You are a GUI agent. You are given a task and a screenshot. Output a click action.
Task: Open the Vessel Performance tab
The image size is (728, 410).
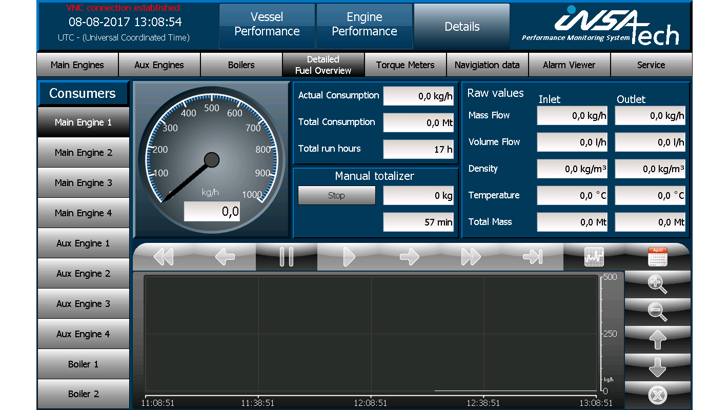tap(267, 26)
